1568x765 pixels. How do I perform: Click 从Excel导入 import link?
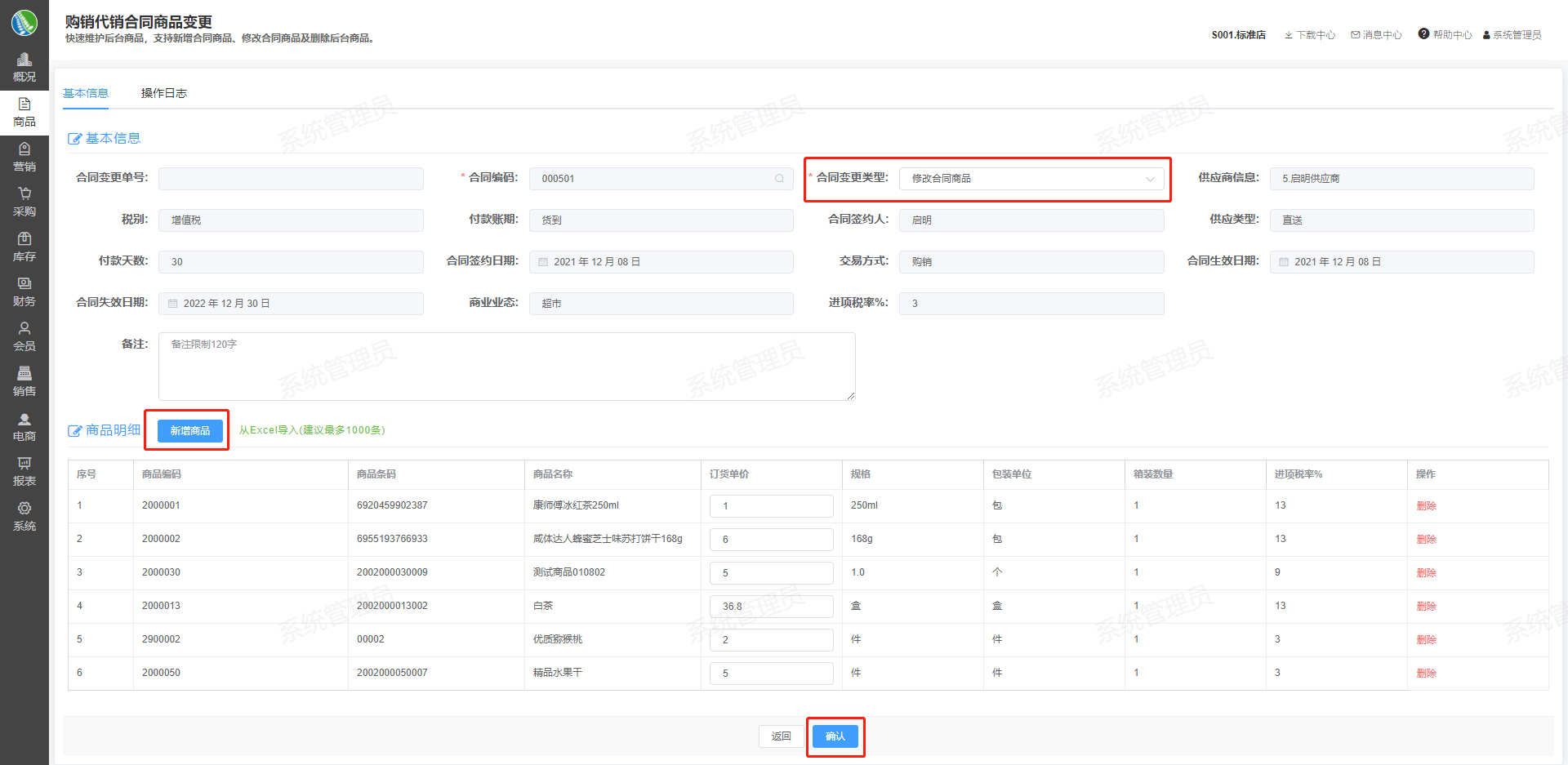point(312,430)
